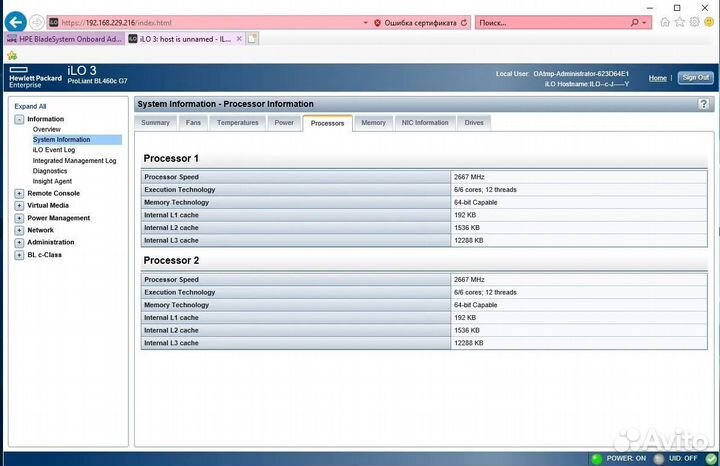Click the Sign Out button

point(695,77)
